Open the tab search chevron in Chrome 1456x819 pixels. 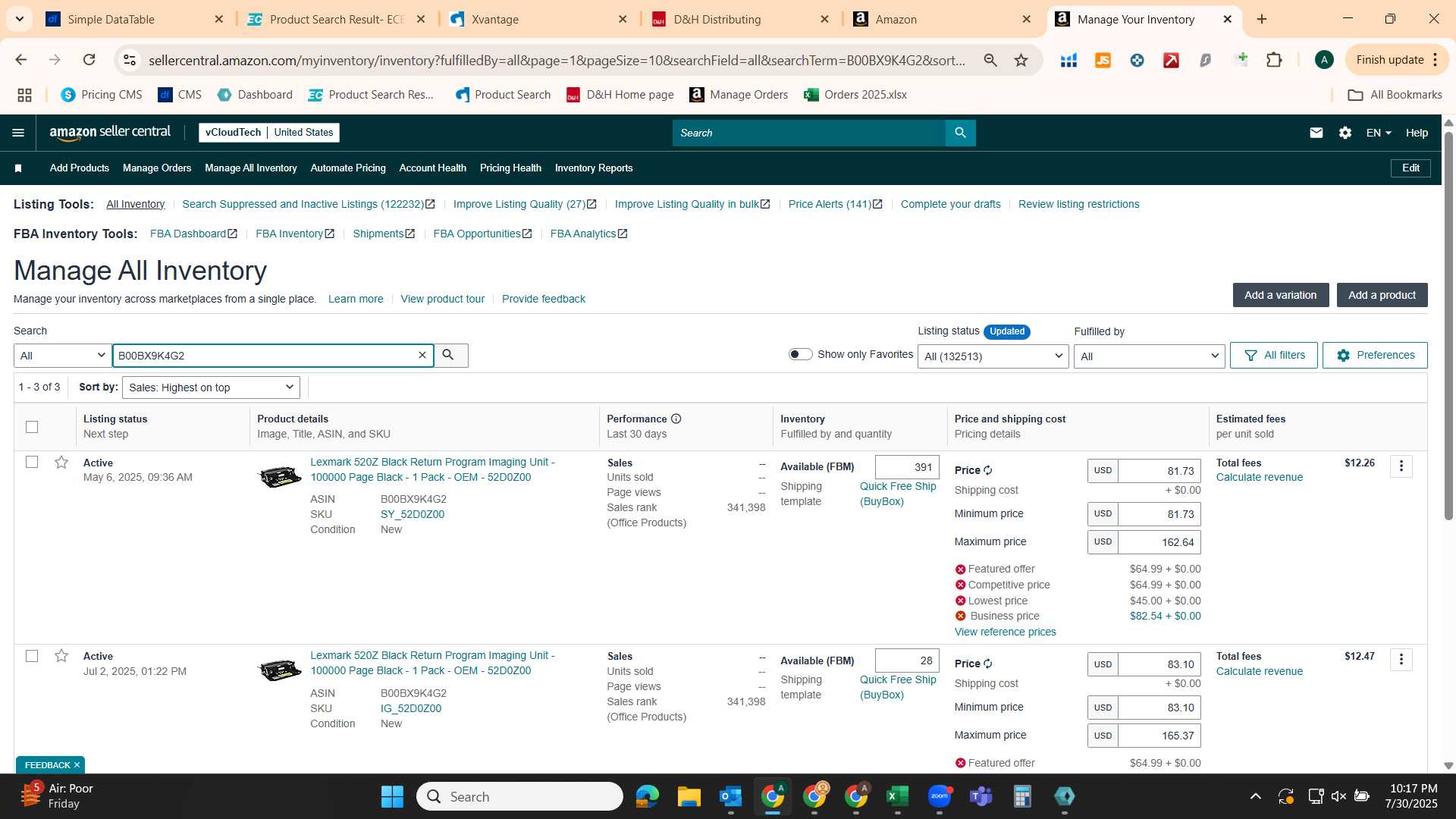click(19, 19)
